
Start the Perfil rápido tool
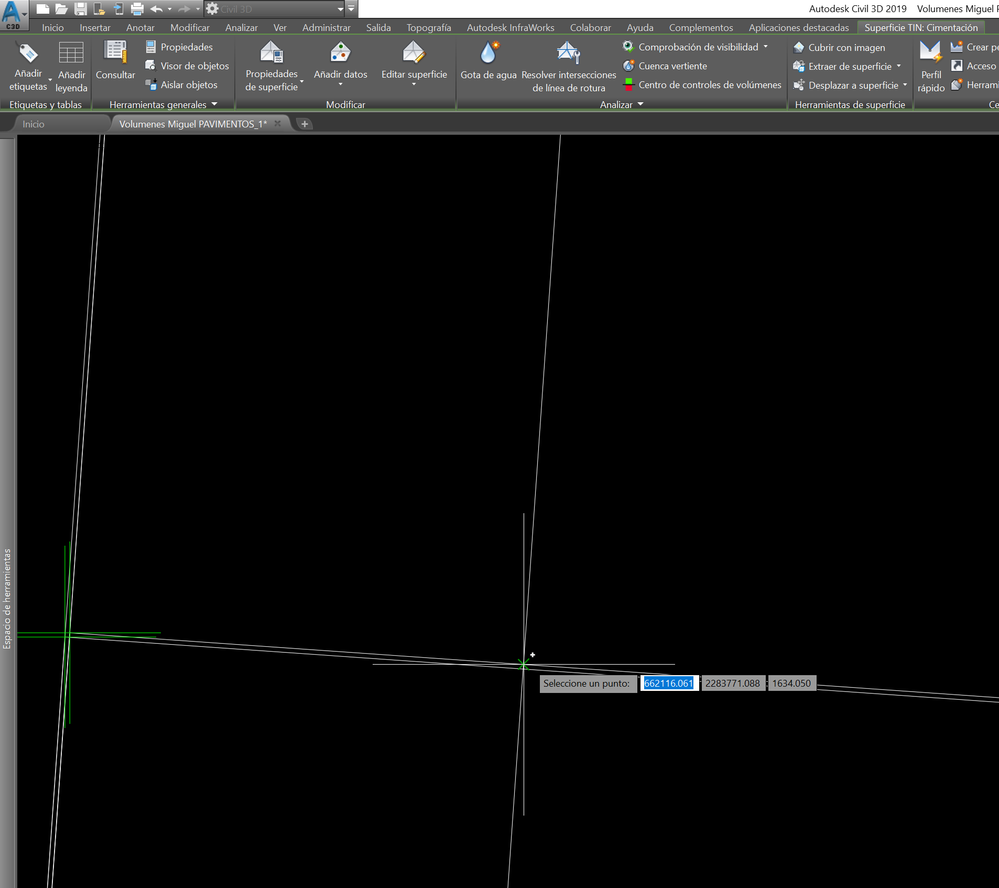[931, 66]
